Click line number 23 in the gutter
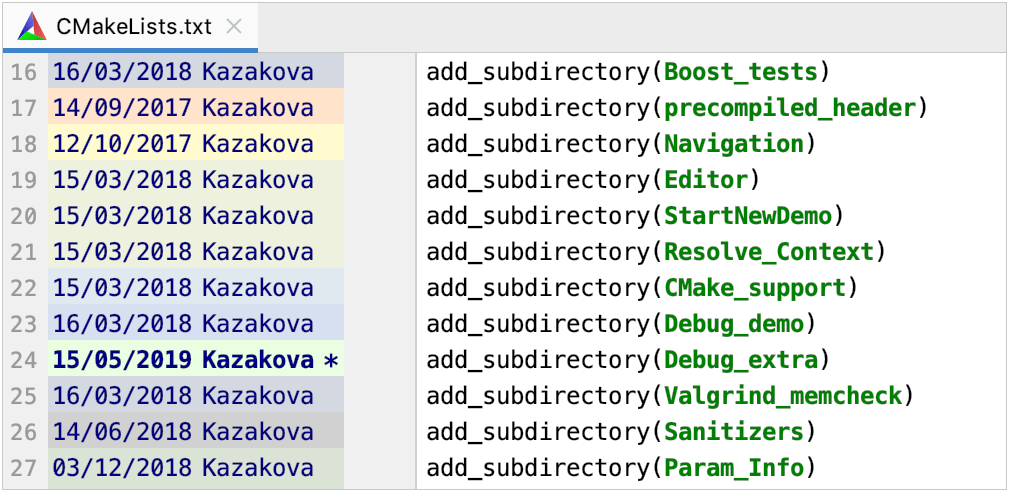This screenshot has height=493, width=1009. pos(24,324)
